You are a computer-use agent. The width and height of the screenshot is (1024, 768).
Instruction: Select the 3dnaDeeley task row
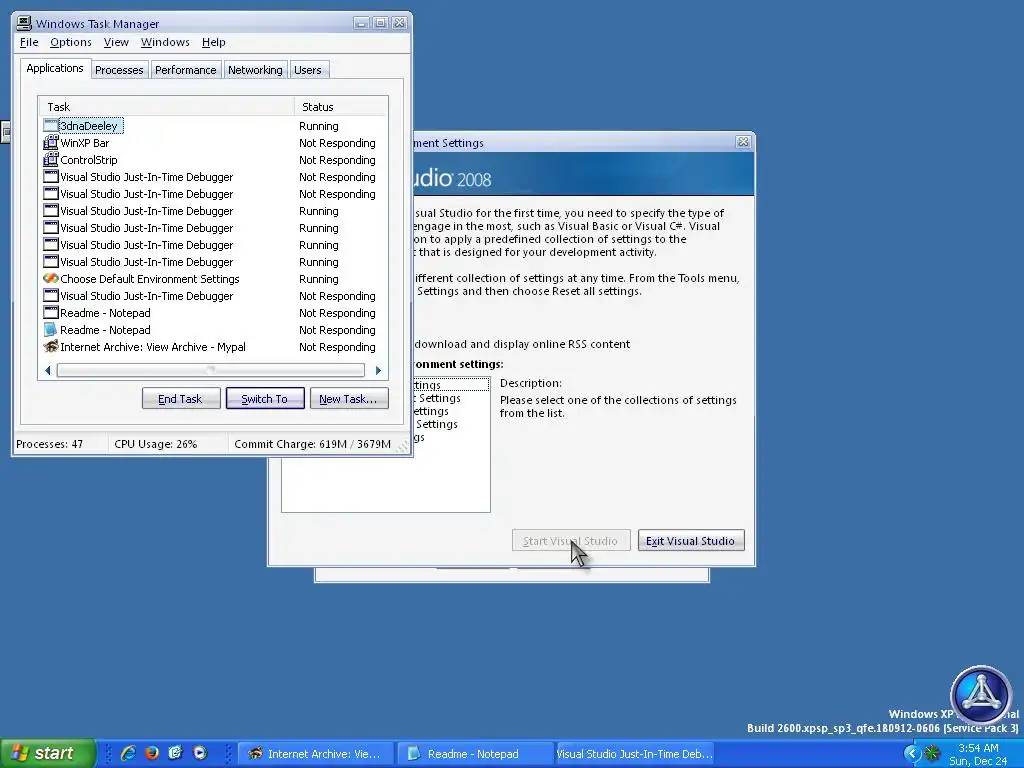pyautogui.click(x=212, y=125)
